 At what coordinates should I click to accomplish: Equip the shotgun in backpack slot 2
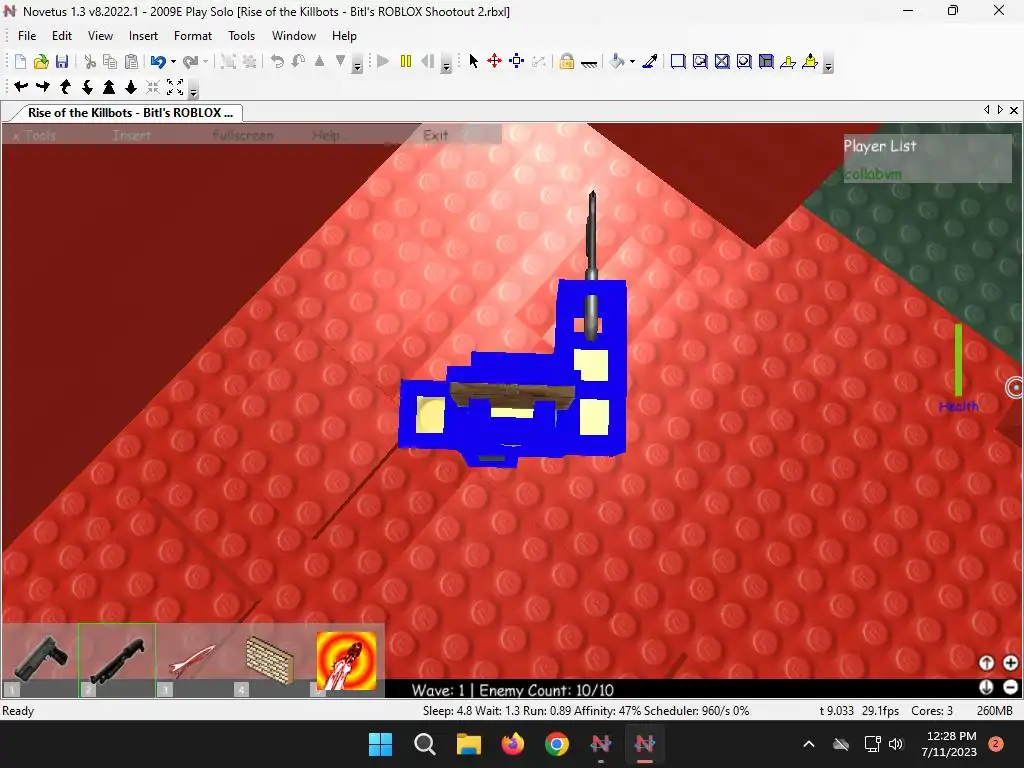[117, 660]
